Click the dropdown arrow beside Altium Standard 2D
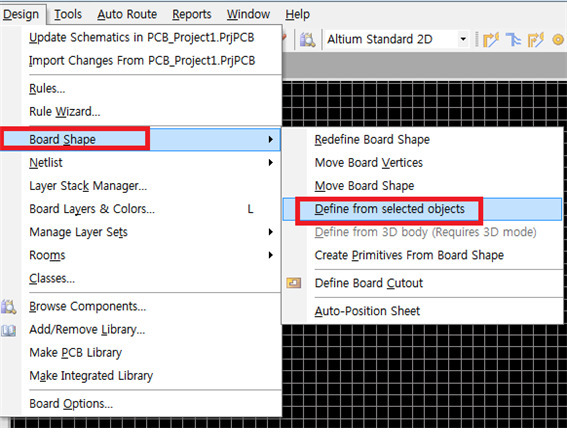Image resolution: width=567 pixels, height=432 pixels. 463,39
